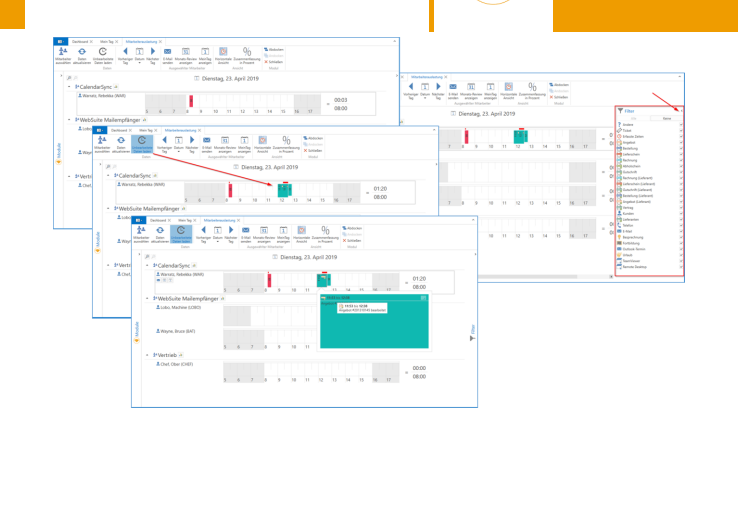738x510 pixels.
Task: Collapse the Vertrieb group in front window
Action: [148, 355]
